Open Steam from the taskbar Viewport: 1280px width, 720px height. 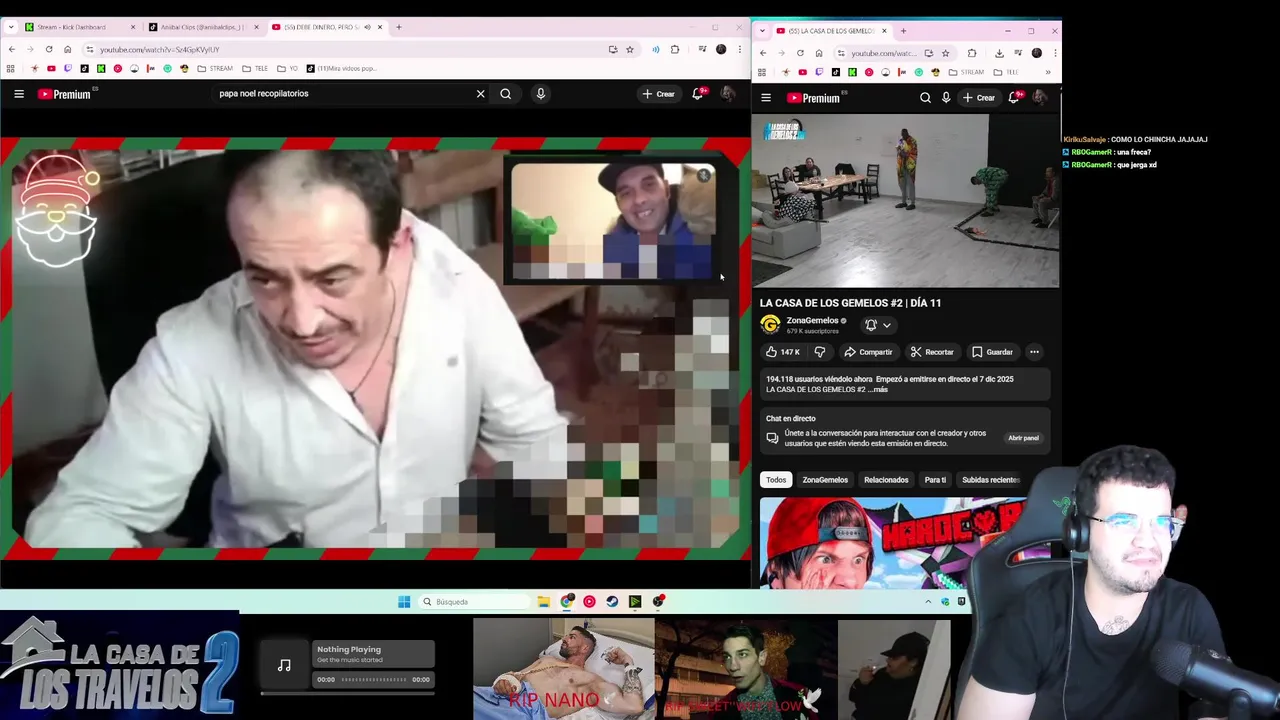click(x=612, y=602)
